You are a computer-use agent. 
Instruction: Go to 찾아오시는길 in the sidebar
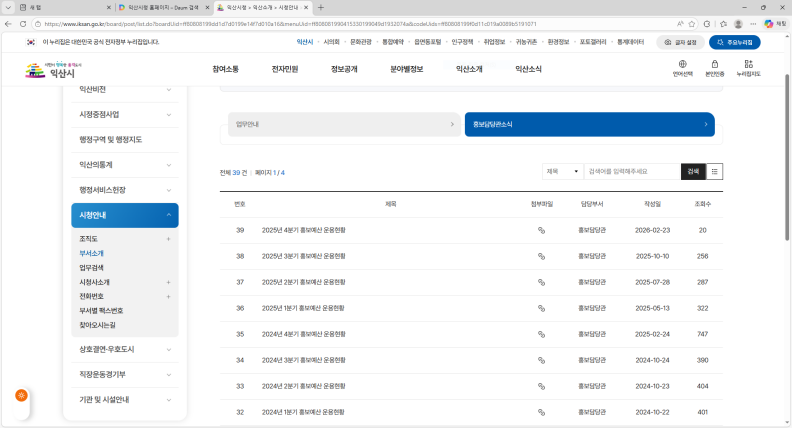pos(97,325)
